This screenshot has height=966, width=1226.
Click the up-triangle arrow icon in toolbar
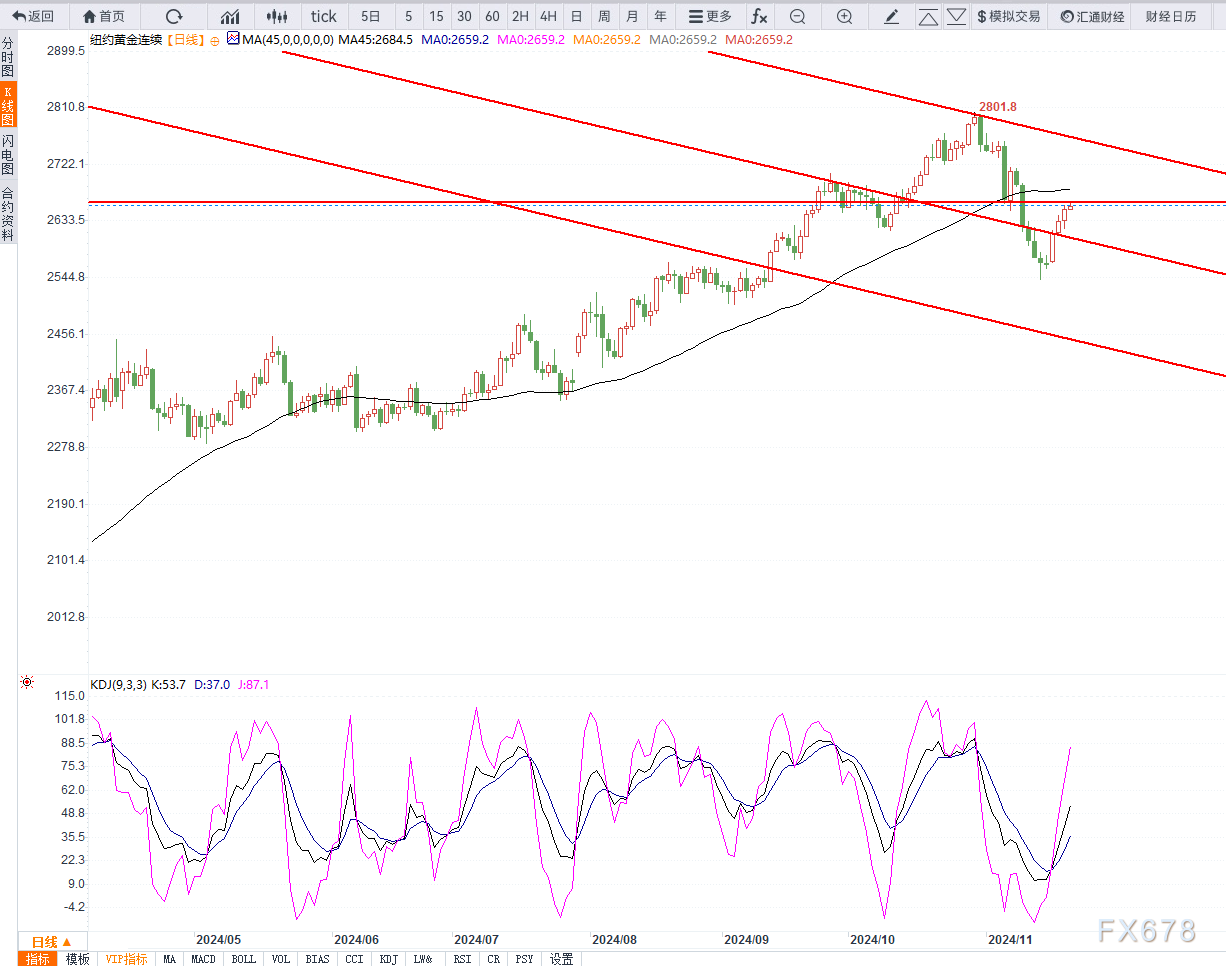(x=928, y=16)
